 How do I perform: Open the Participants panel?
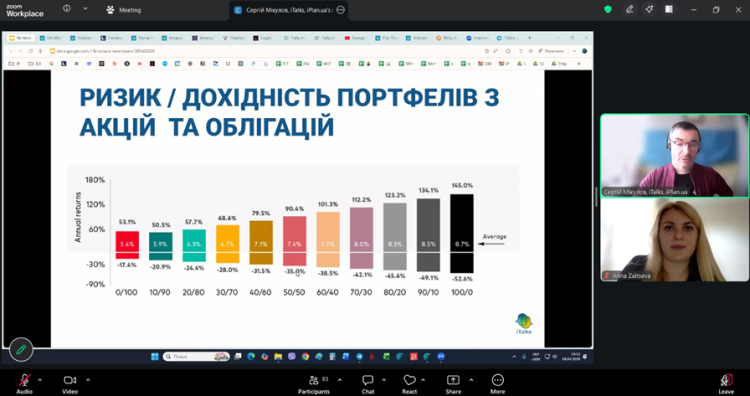pos(314,383)
